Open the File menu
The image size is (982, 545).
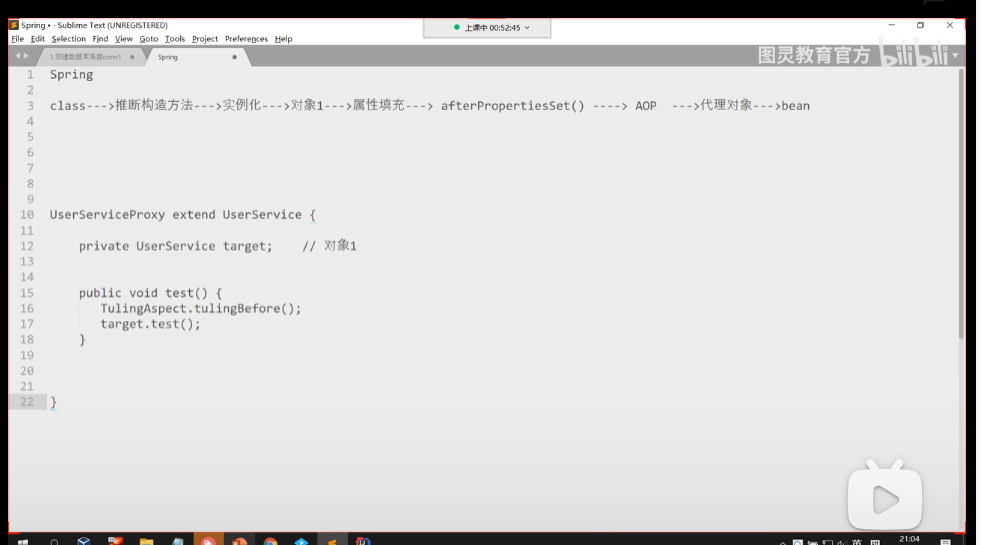click(x=18, y=39)
